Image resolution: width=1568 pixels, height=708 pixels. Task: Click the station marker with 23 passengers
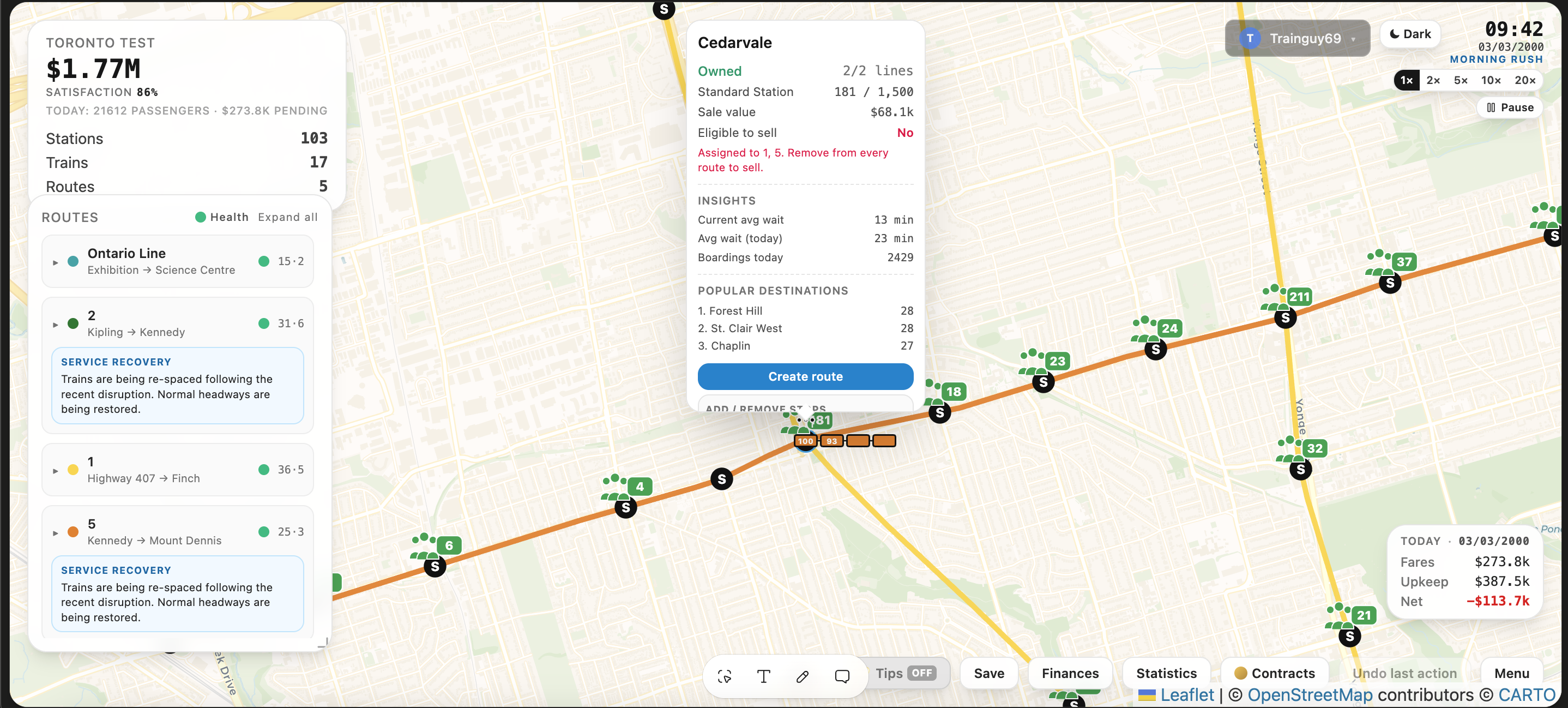coord(1044,382)
